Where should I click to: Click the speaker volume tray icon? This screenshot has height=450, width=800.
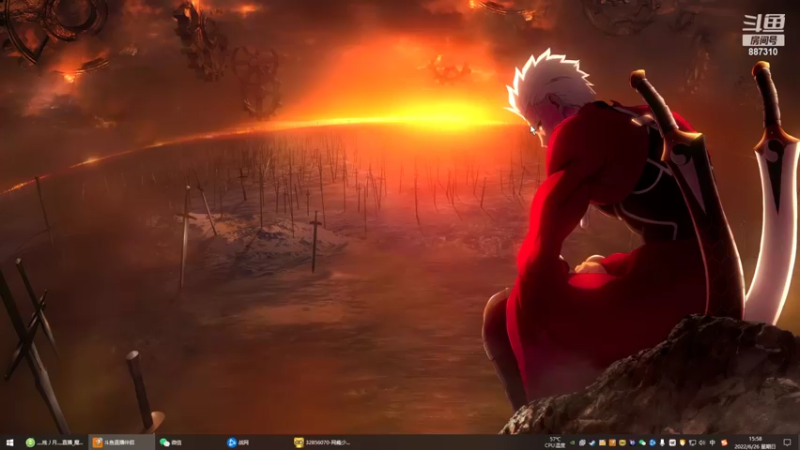pos(702,442)
